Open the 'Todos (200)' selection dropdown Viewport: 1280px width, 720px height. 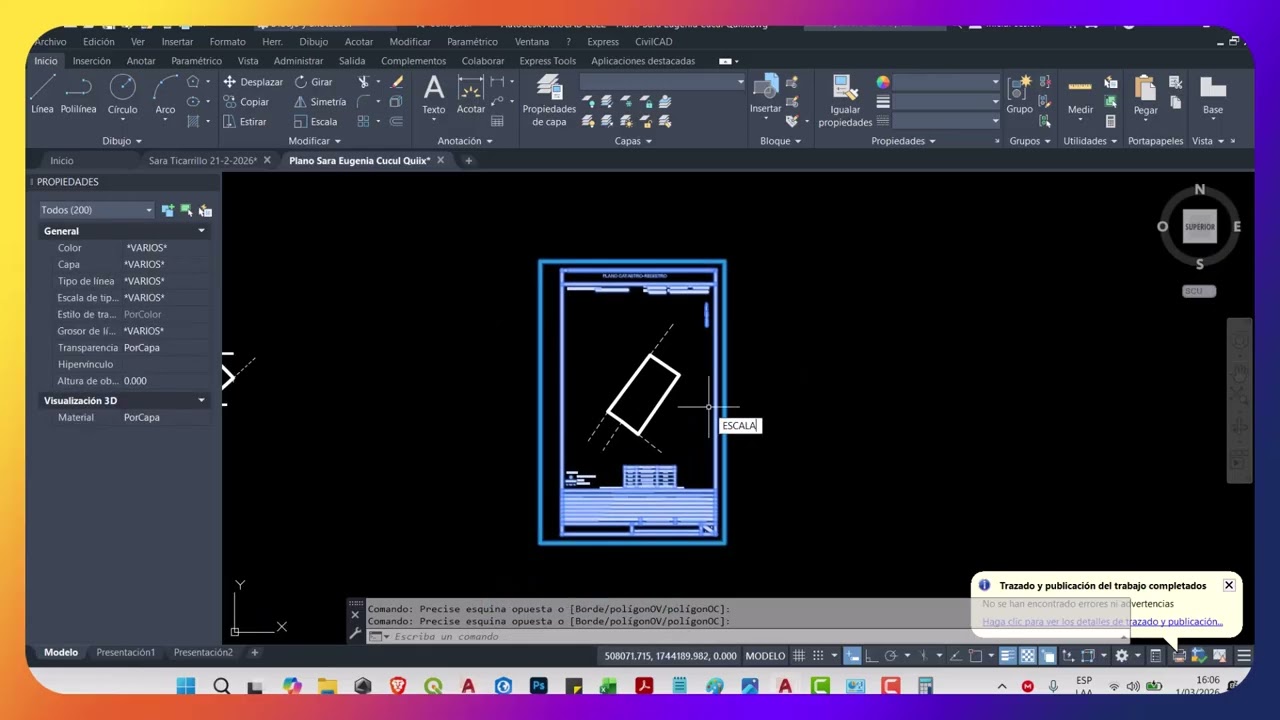[x=96, y=210]
